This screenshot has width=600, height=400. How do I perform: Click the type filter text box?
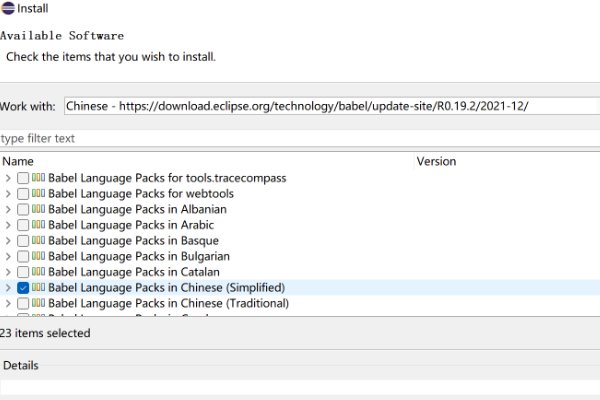[x=300, y=138]
